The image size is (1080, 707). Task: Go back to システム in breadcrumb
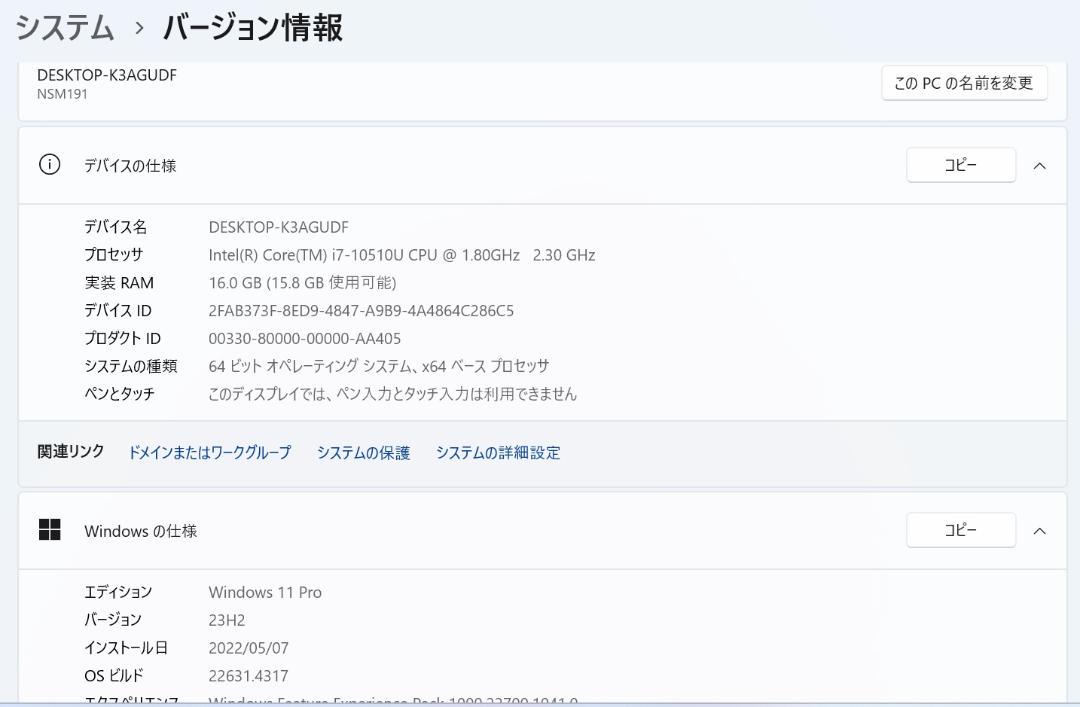click(x=65, y=28)
